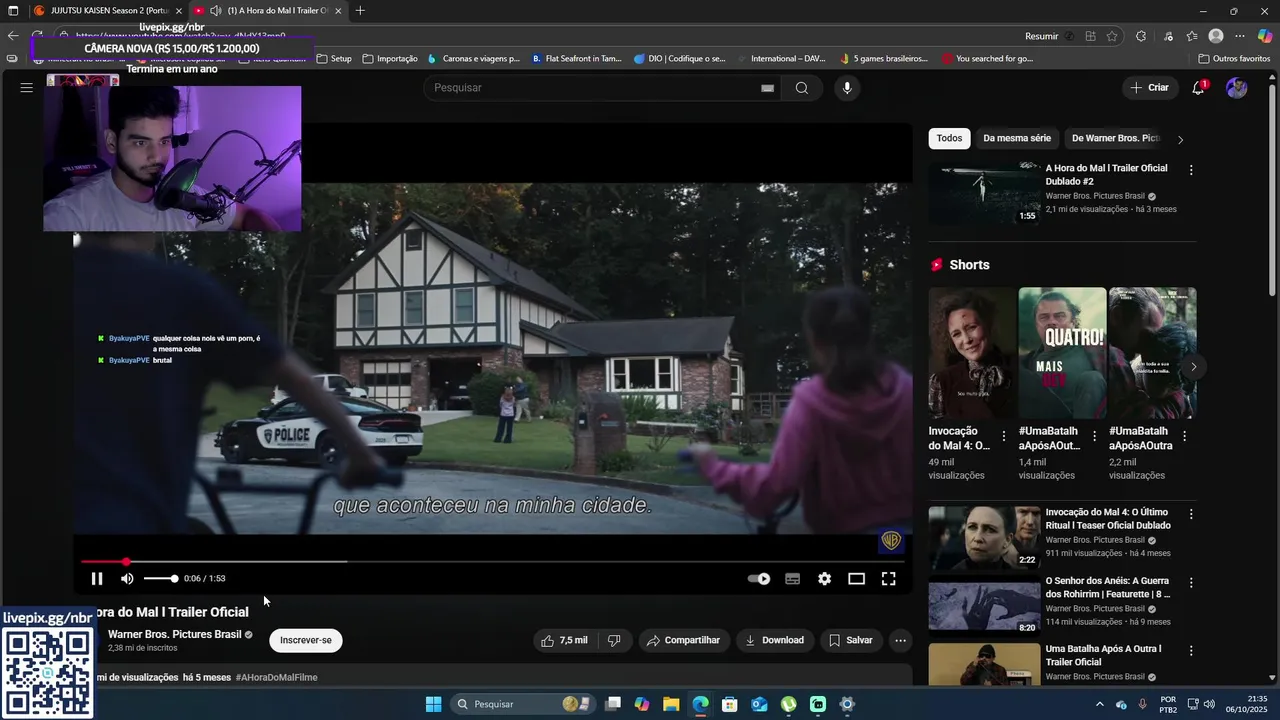Open the on-screen keyboard in the search box
The height and width of the screenshot is (720, 1280).
tap(767, 88)
